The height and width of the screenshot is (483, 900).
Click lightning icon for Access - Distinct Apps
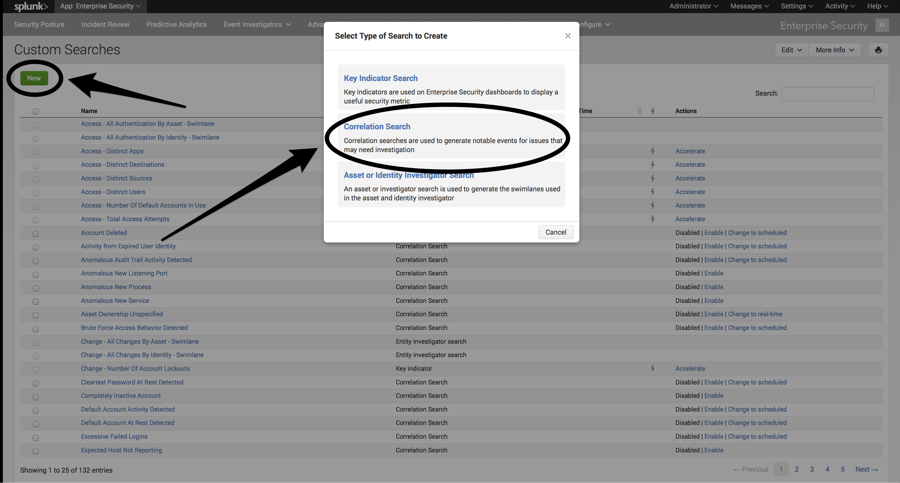653,151
